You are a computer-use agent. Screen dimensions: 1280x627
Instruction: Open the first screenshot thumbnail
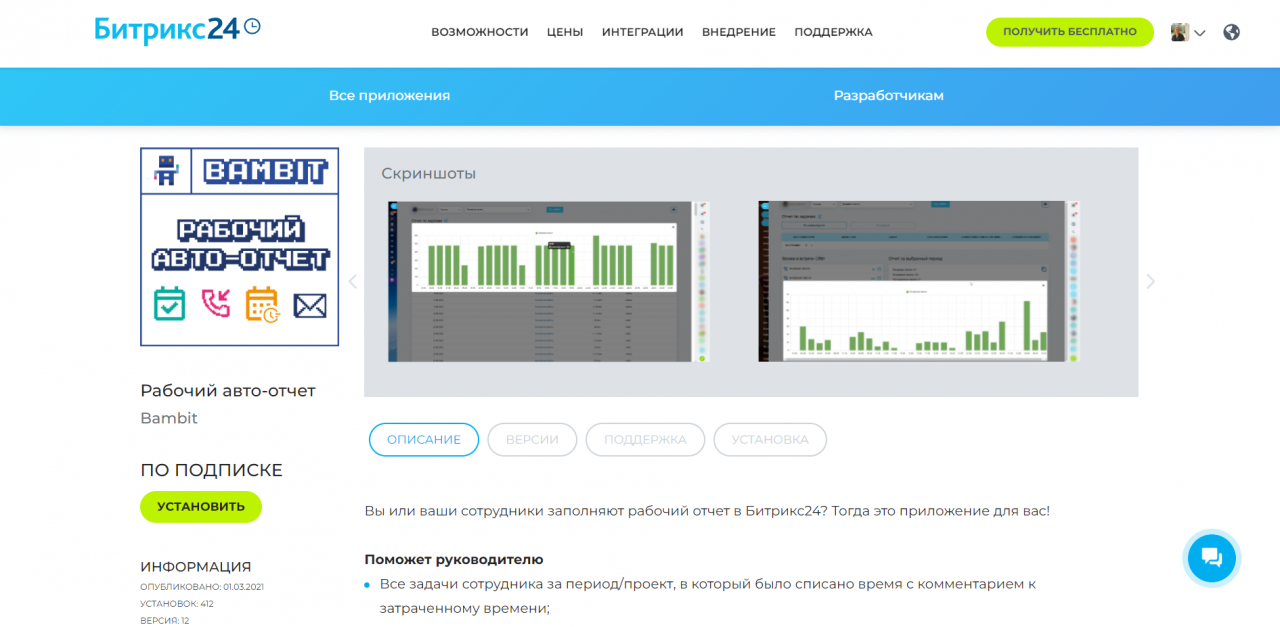(548, 281)
